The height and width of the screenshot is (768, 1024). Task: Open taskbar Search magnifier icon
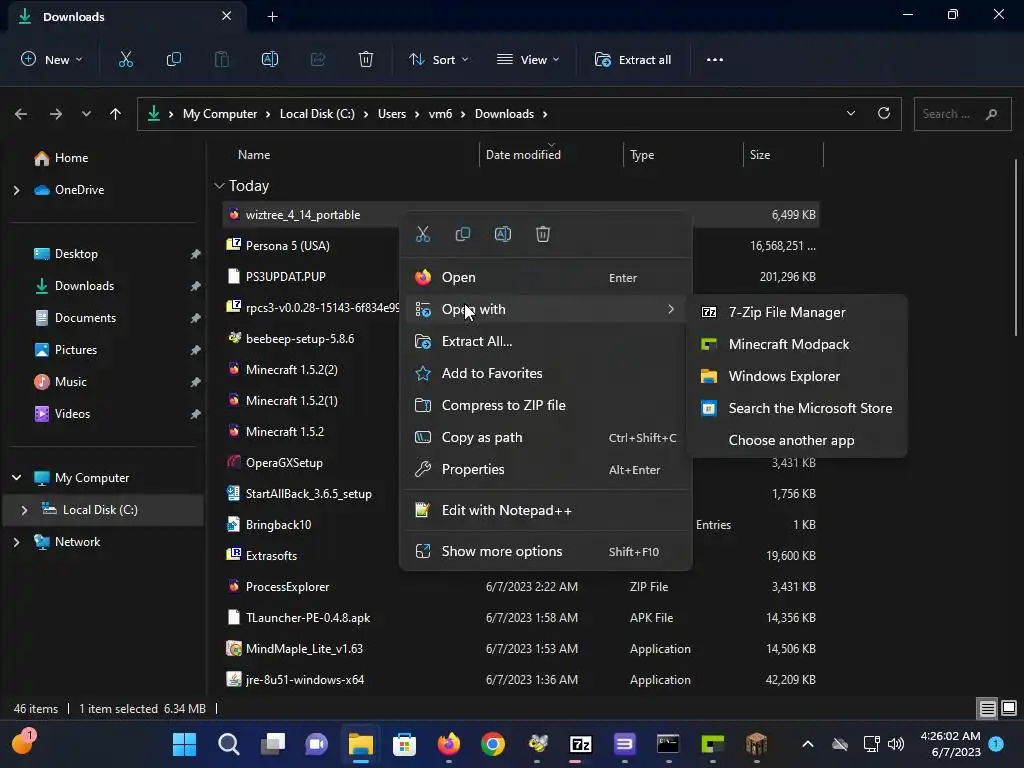tap(229, 744)
